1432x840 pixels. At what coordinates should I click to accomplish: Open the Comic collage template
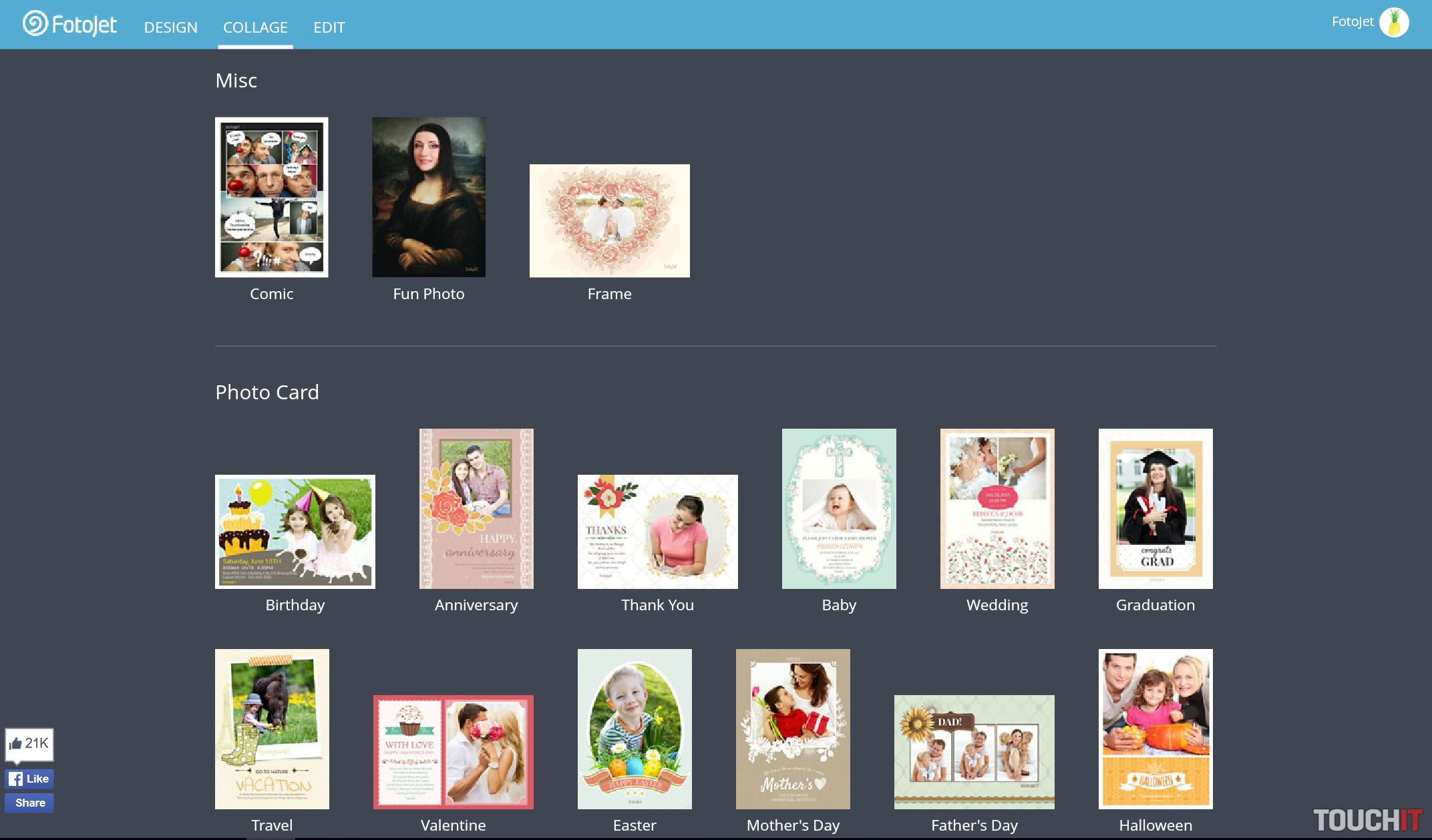271,197
